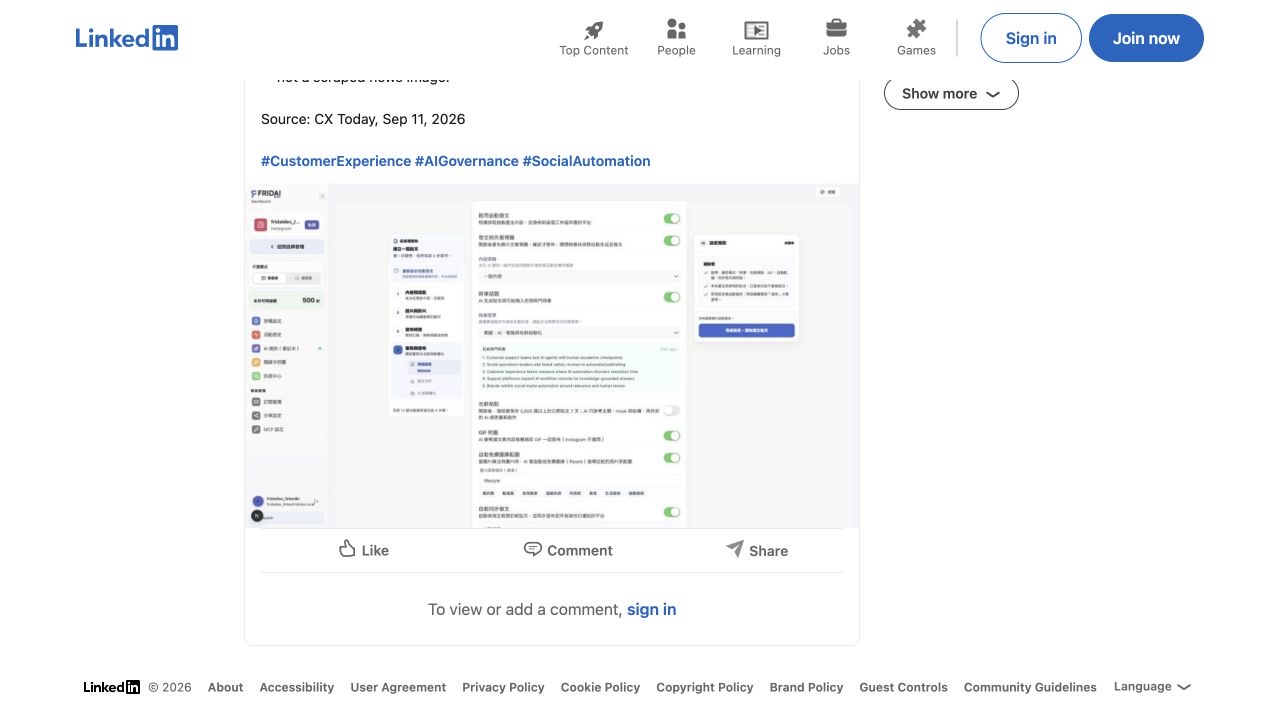
Task: Go to the People section
Action: [x=676, y=38]
